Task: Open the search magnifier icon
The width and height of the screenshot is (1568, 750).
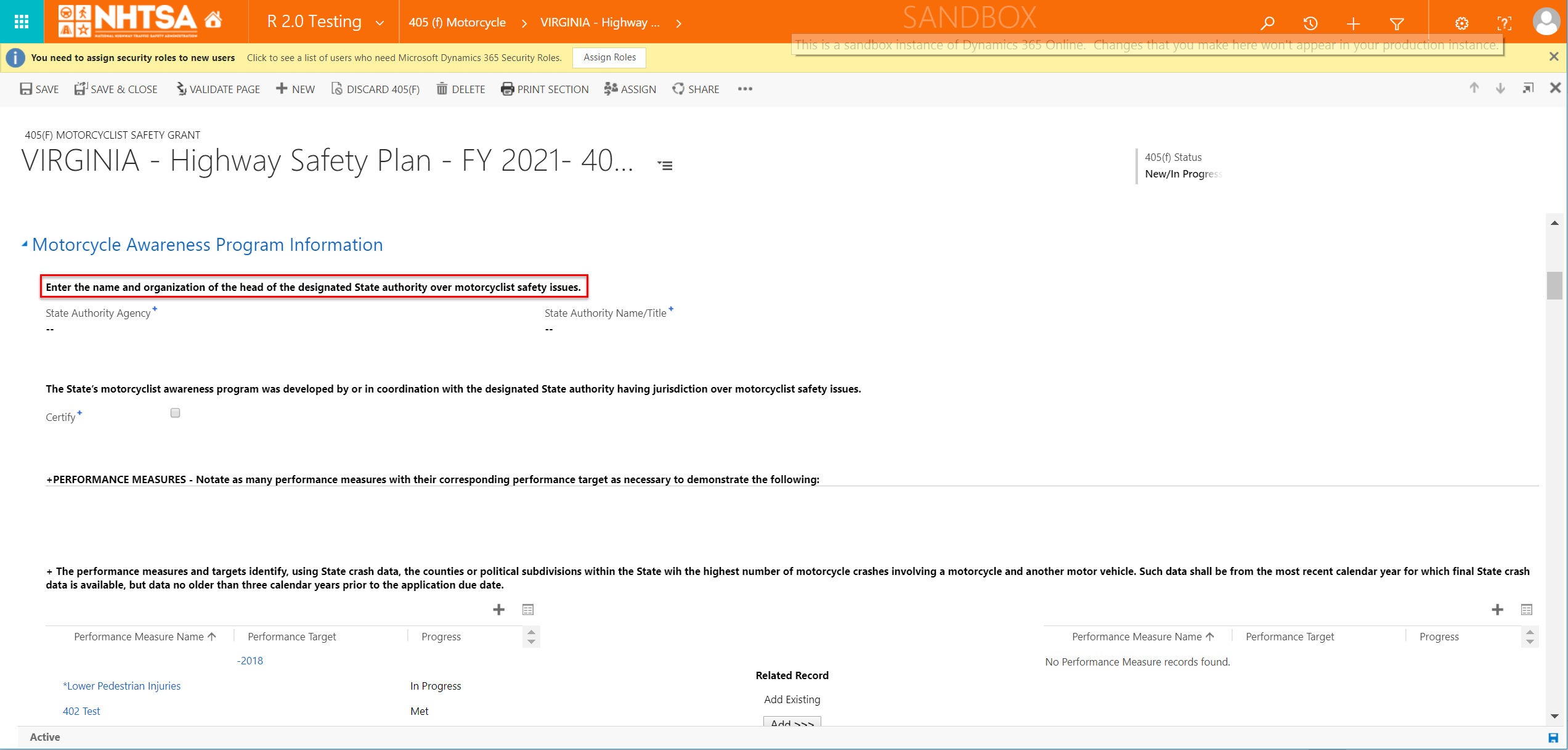Action: pyautogui.click(x=1267, y=23)
